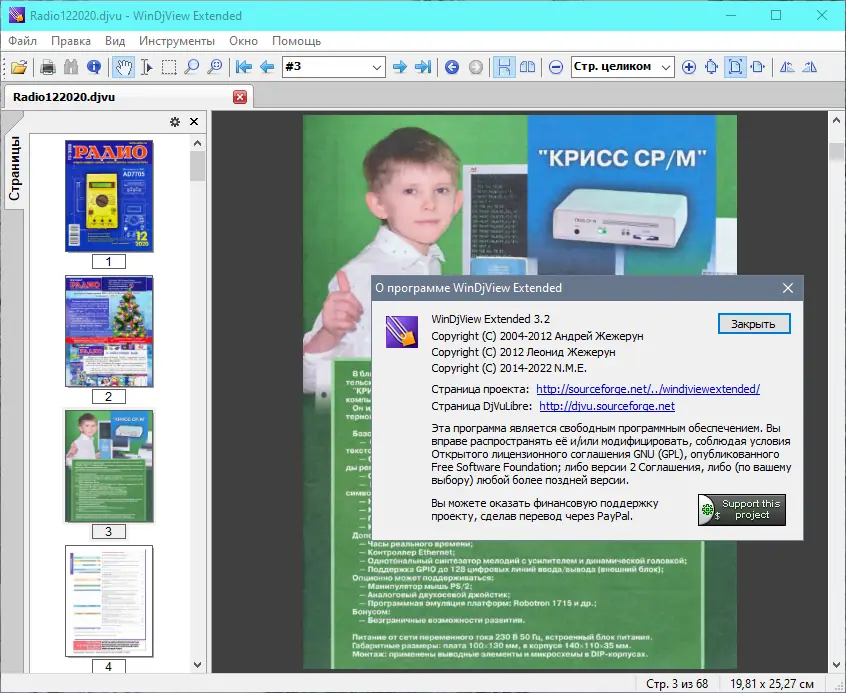The width and height of the screenshot is (846, 693).
Task: Click the thumbnails panel scrollbar thumb
Action: click(197, 166)
